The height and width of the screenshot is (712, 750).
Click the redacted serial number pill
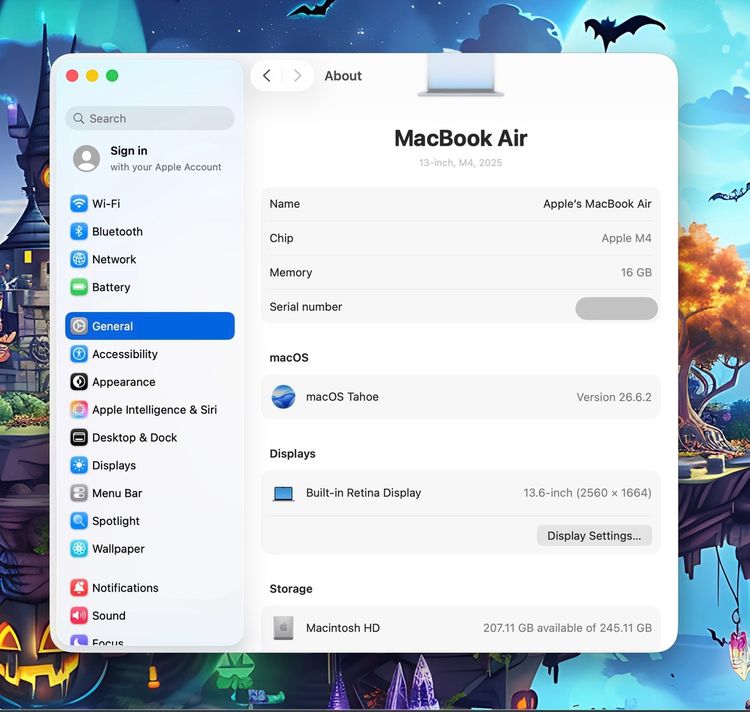coord(617,308)
